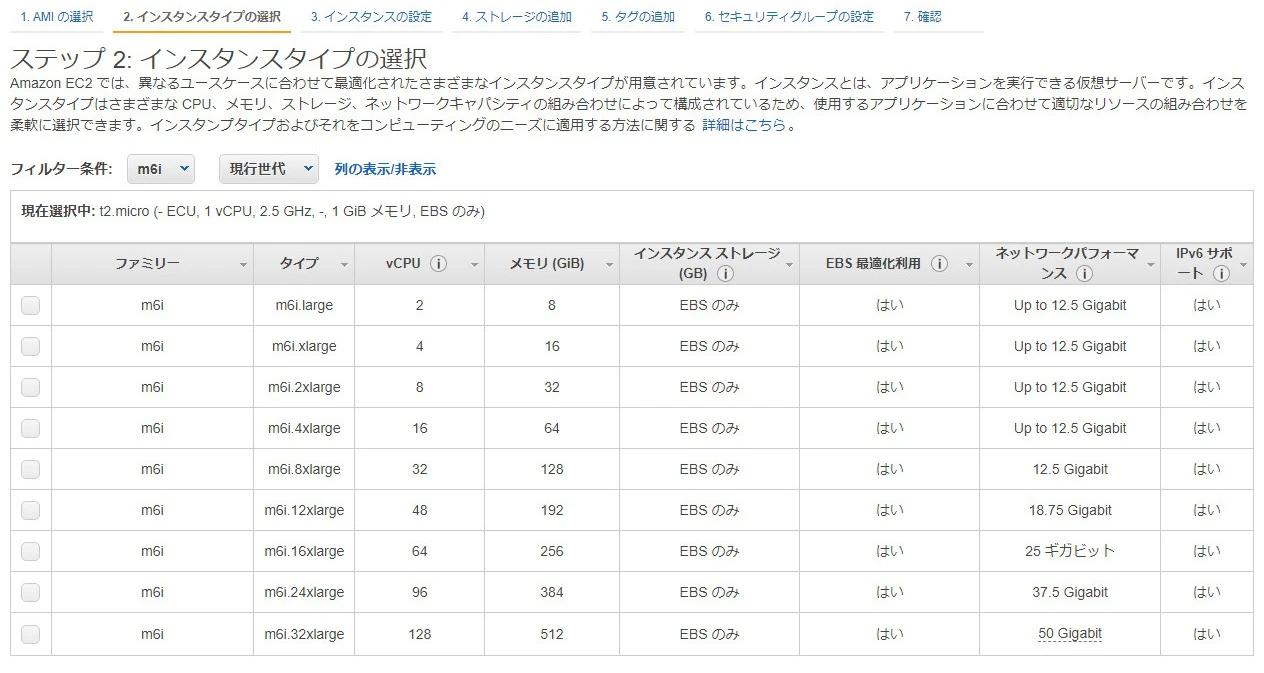Select the m6i.xlarge instance checkbox
The height and width of the screenshot is (673, 1264).
(30, 346)
